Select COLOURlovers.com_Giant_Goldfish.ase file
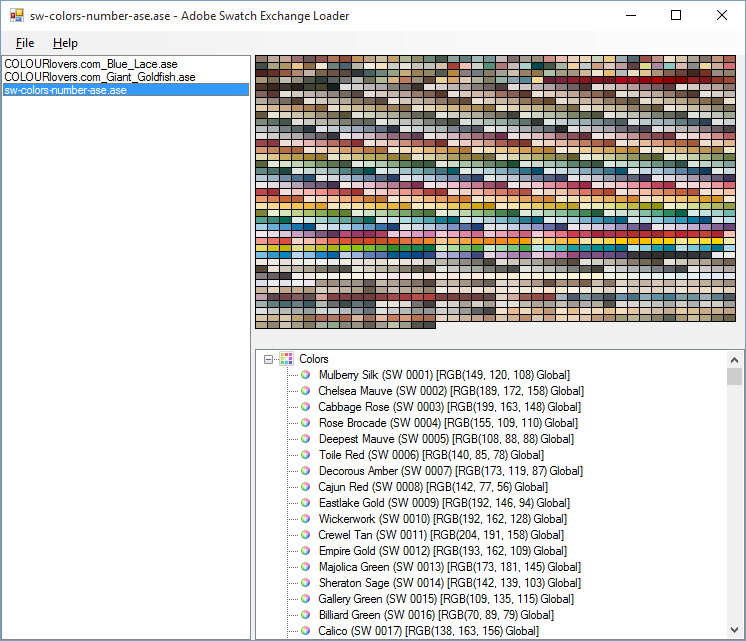Image resolution: width=746 pixels, height=641 pixels. click(100, 77)
